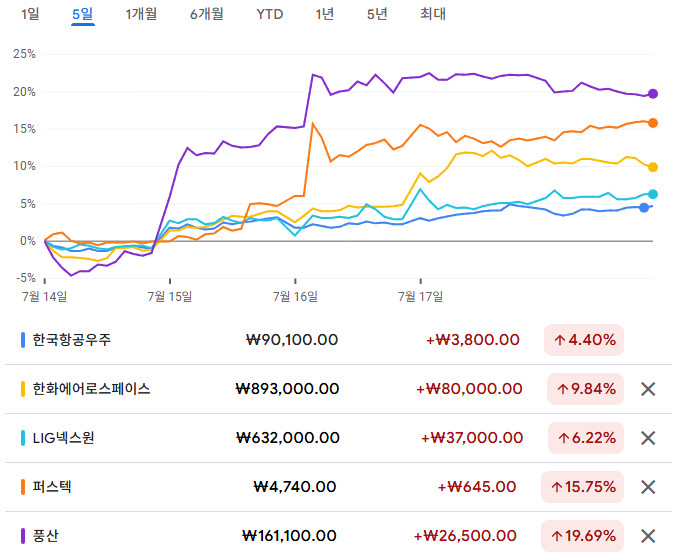
Task: Show the 6개월 chart period
Action: 206,14
